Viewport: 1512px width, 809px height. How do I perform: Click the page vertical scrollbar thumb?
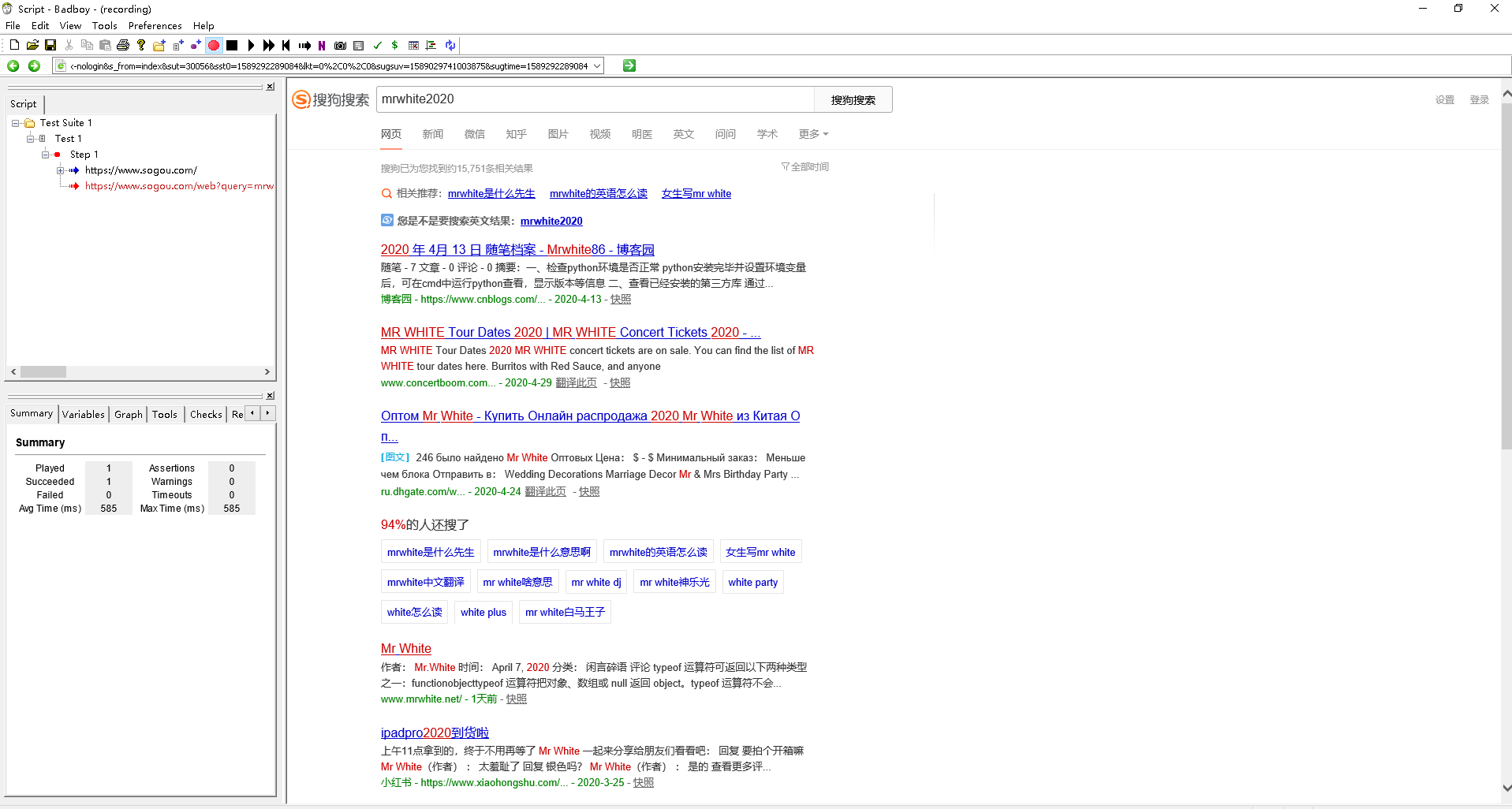point(1506,276)
